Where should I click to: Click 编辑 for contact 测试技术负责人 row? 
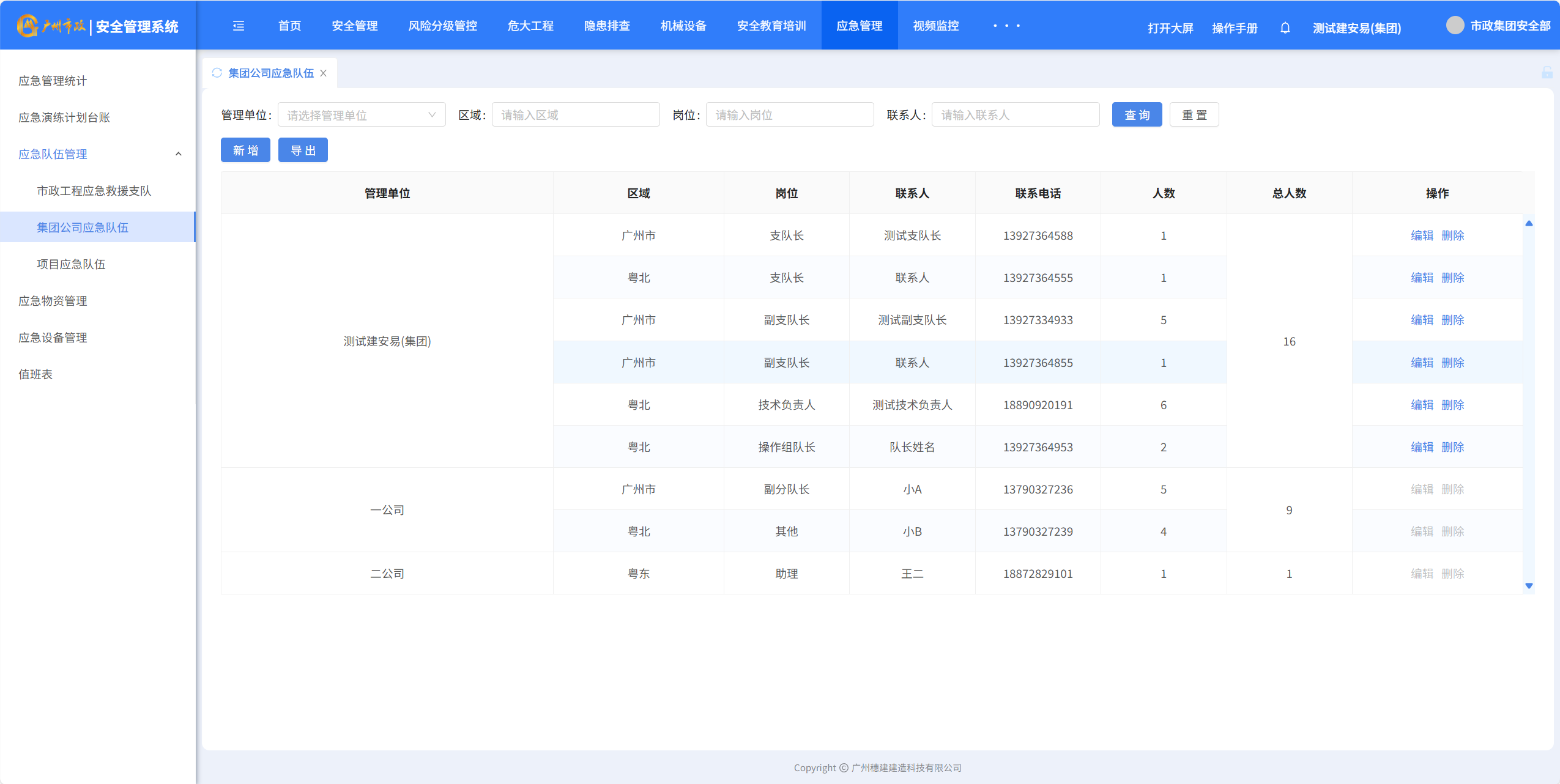pyautogui.click(x=1421, y=405)
